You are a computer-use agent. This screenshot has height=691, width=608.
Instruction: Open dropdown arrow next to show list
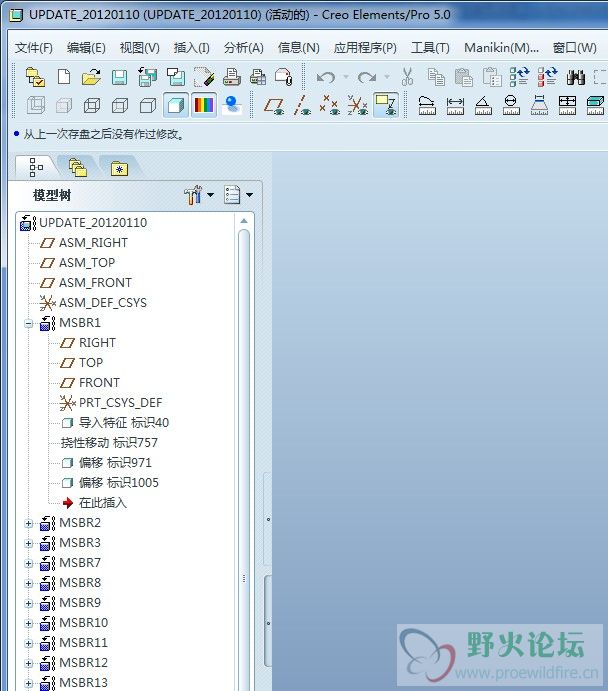click(249, 195)
